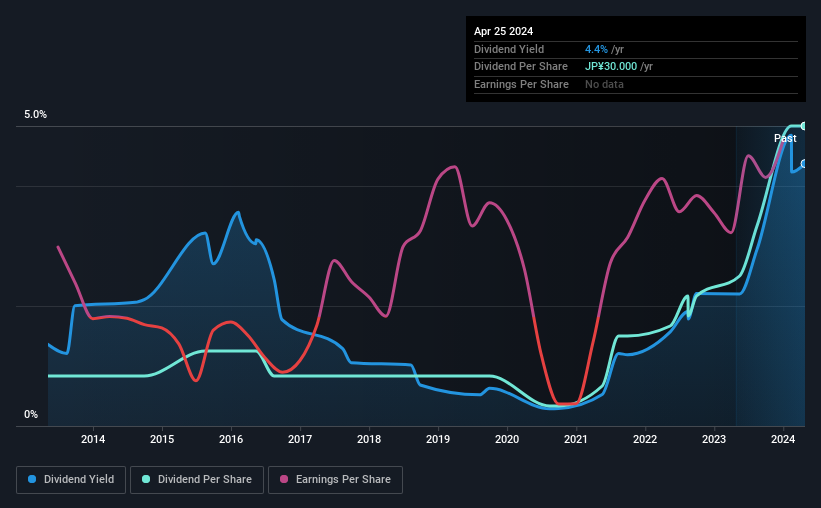The height and width of the screenshot is (508, 821).
Task: Click the Past label in shaded region
Action: 785,138
